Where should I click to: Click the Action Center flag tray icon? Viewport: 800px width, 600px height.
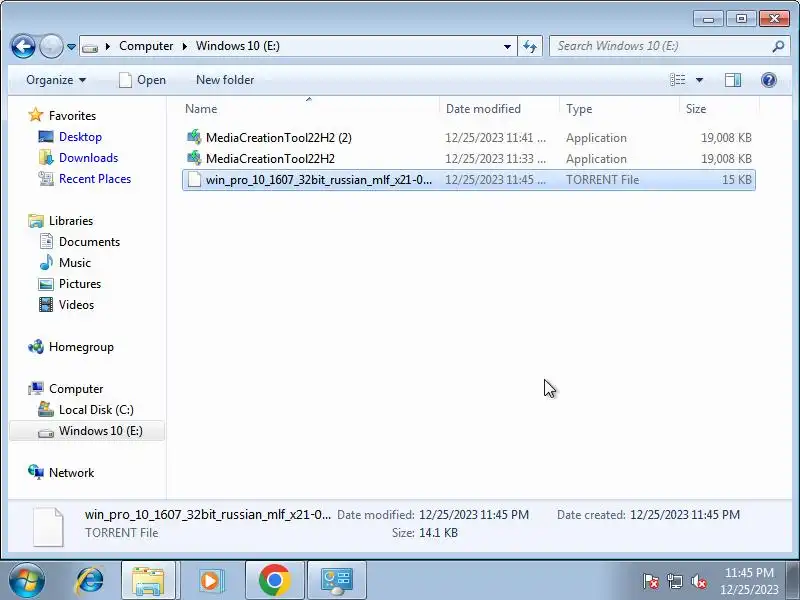coord(651,581)
